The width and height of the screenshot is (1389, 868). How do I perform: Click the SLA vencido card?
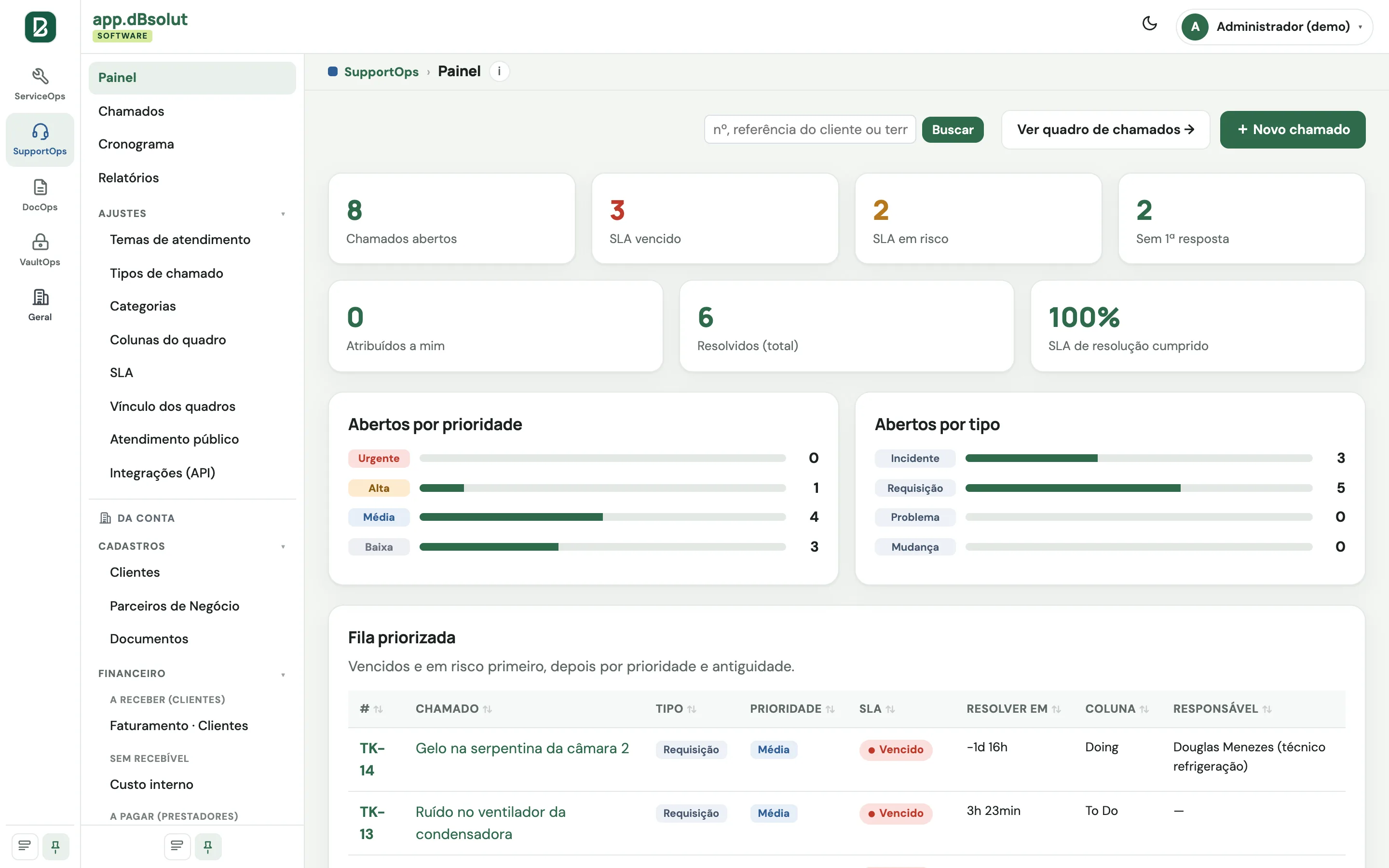pos(715,219)
